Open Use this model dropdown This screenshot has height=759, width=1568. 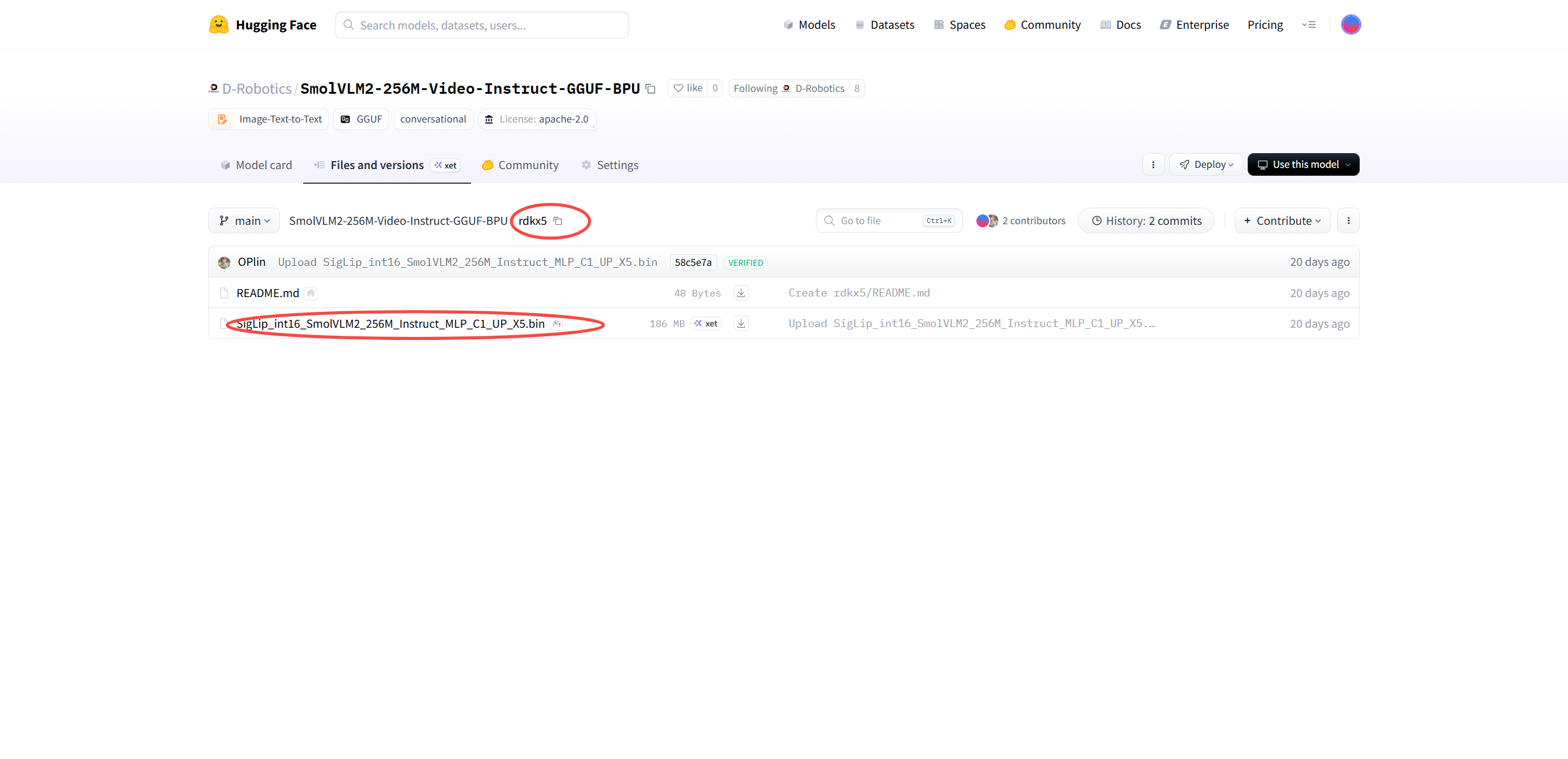pyautogui.click(x=1303, y=165)
